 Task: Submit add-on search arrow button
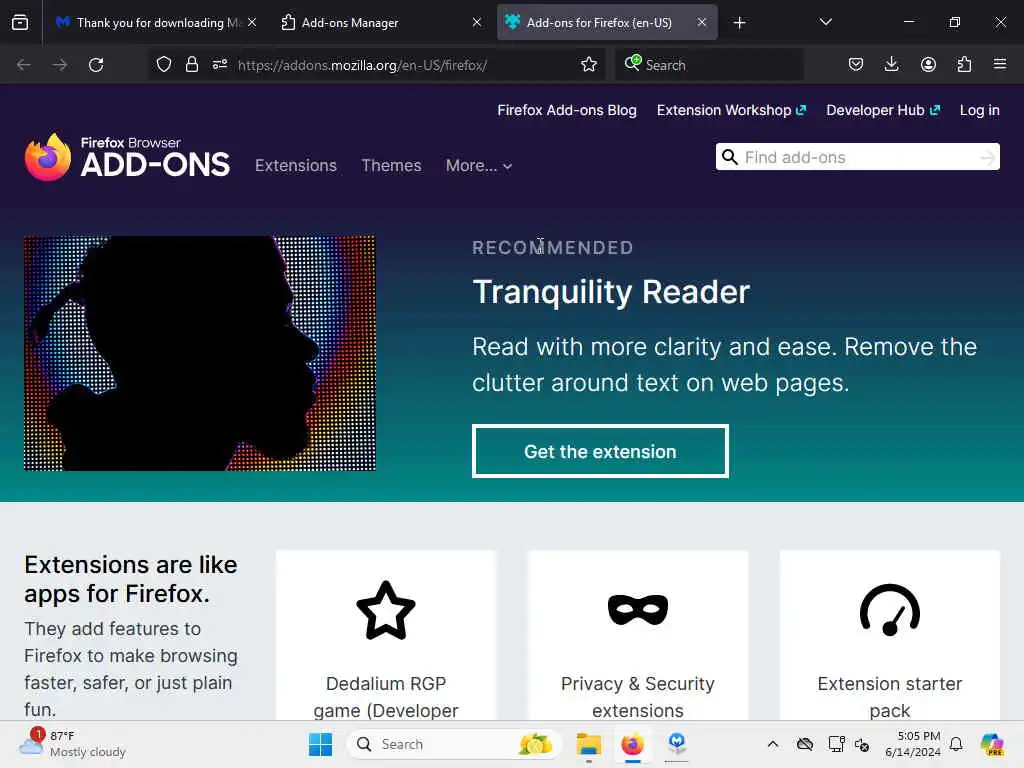pyautogui.click(x=988, y=157)
